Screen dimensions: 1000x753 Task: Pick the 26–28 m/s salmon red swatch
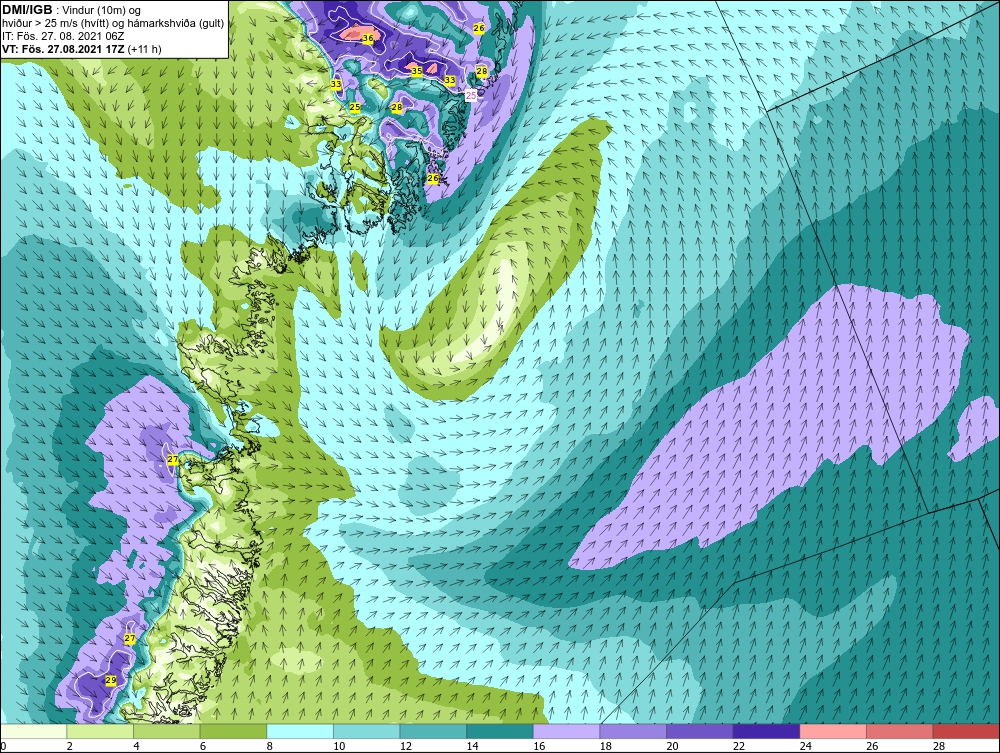[900, 731]
